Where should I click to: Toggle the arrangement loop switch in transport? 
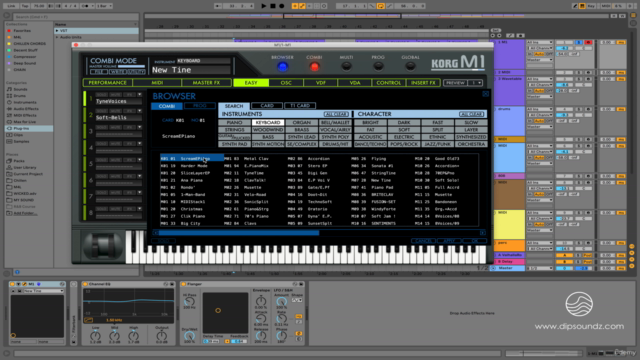(380, 6)
